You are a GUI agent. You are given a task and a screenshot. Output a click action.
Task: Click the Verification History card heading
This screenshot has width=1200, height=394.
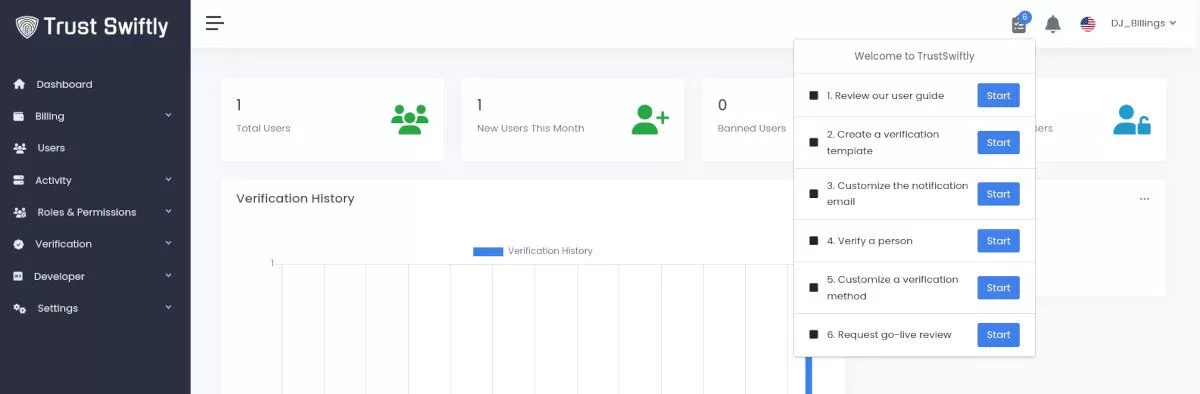(x=295, y=198)
